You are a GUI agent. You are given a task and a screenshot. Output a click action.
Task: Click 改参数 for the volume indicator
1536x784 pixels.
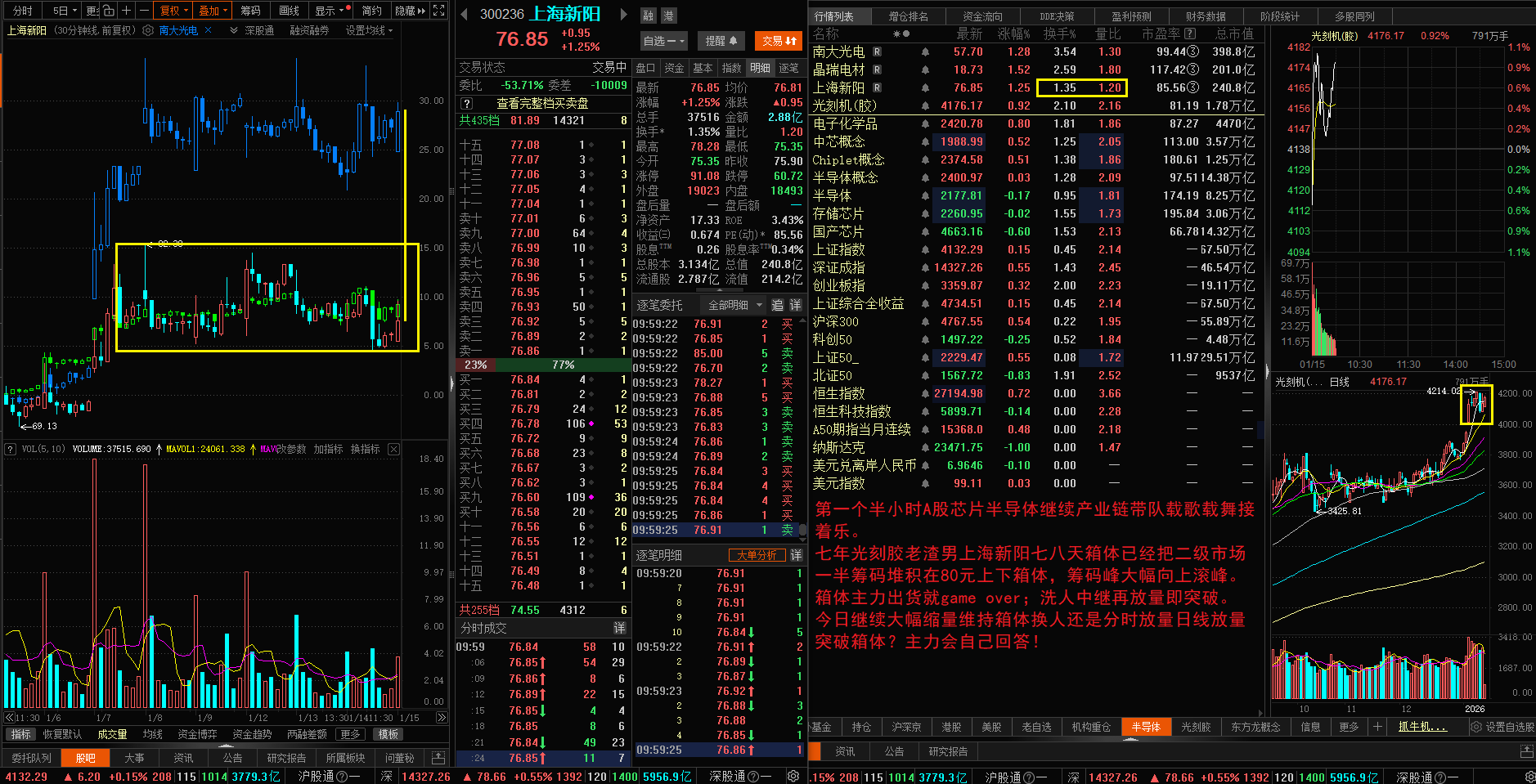click(x=290, y=449)
